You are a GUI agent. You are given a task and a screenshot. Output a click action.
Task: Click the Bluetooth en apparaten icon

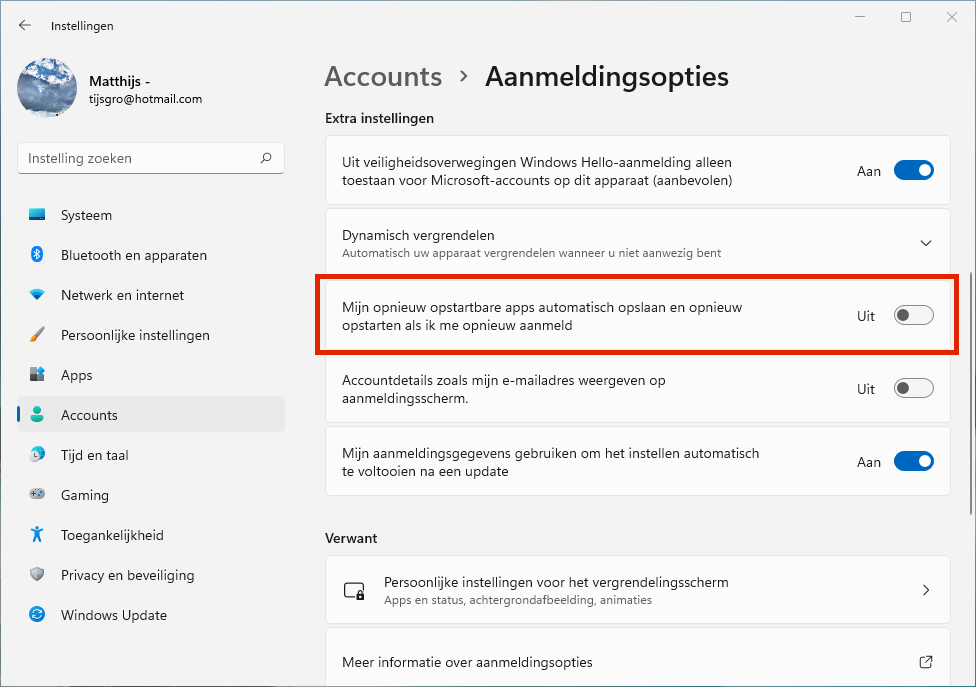click(x=37, y=255)
